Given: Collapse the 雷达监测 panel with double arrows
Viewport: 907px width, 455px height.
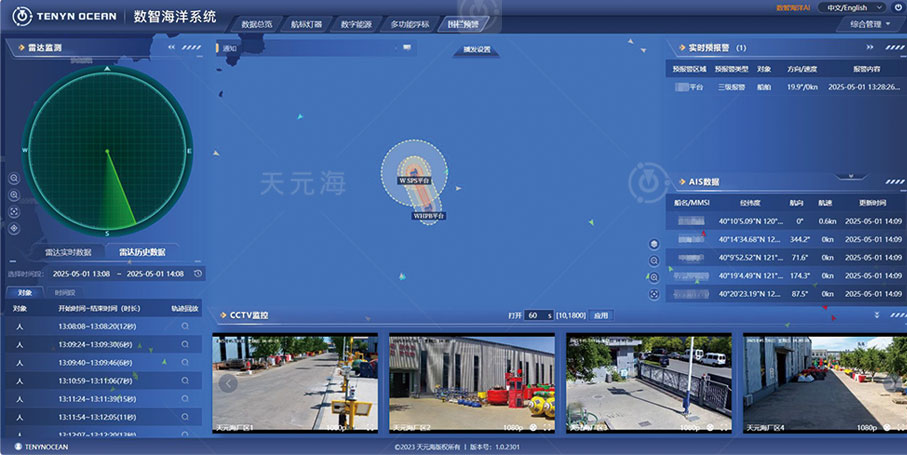Looking at the screenshot, I should click(171, 47).
